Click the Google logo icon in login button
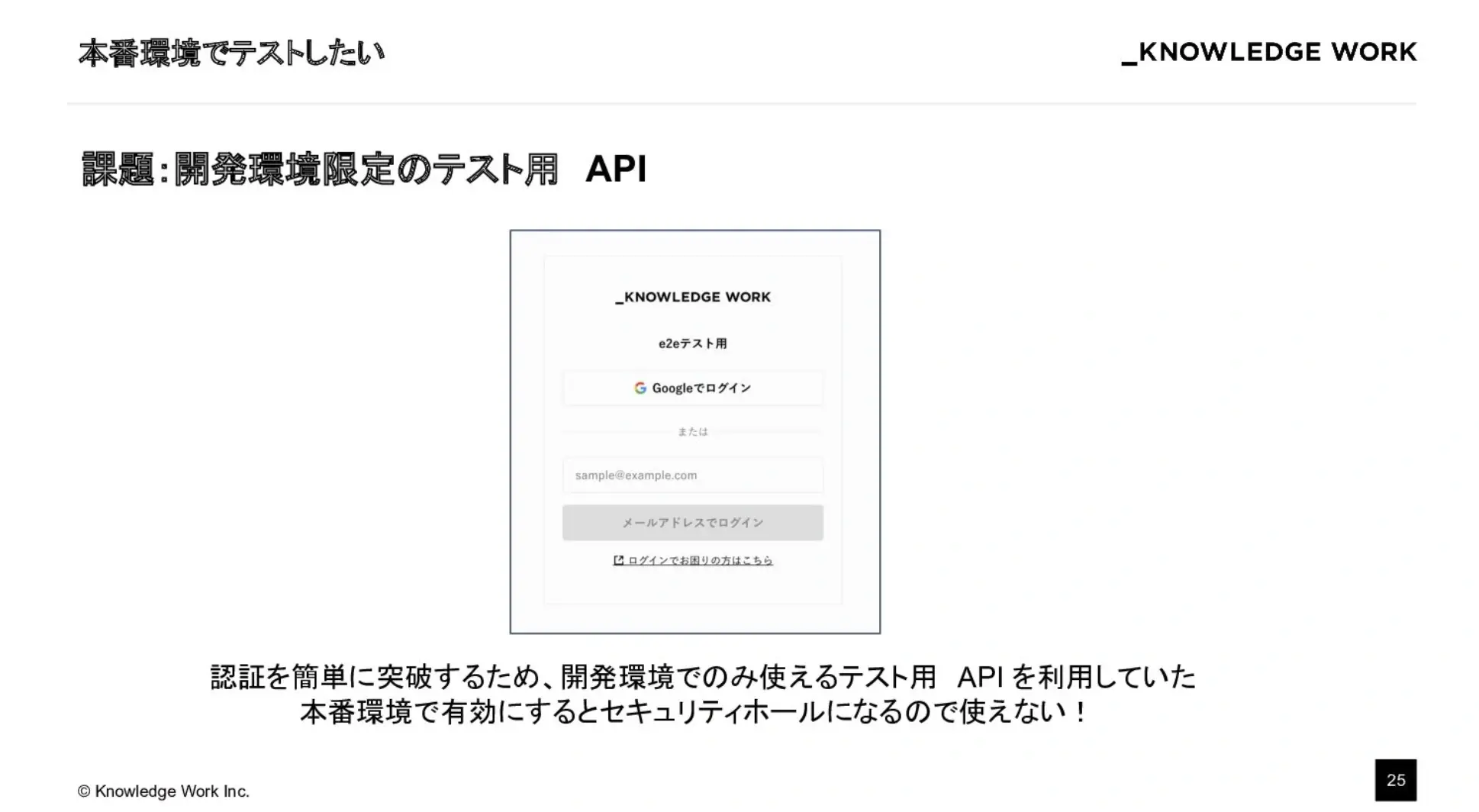 640,388
